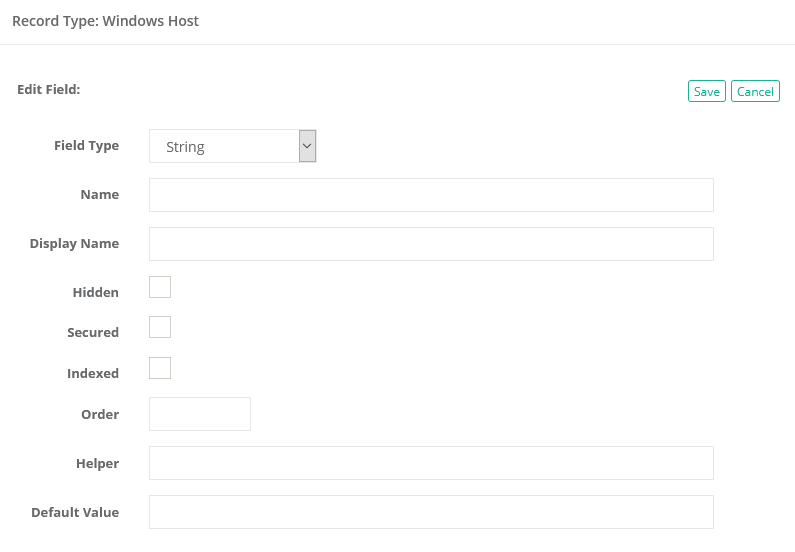
Task: Focus the Default Value input
Action: pyautogui.click(x=431, y=512)
